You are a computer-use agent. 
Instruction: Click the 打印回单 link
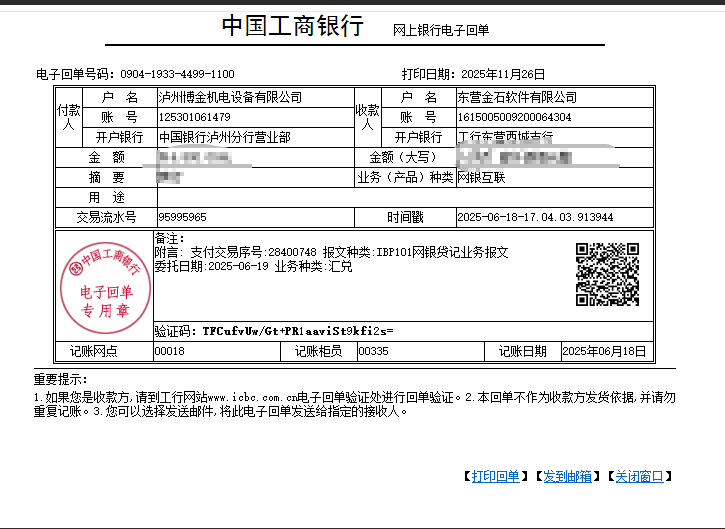click(495, 476)
